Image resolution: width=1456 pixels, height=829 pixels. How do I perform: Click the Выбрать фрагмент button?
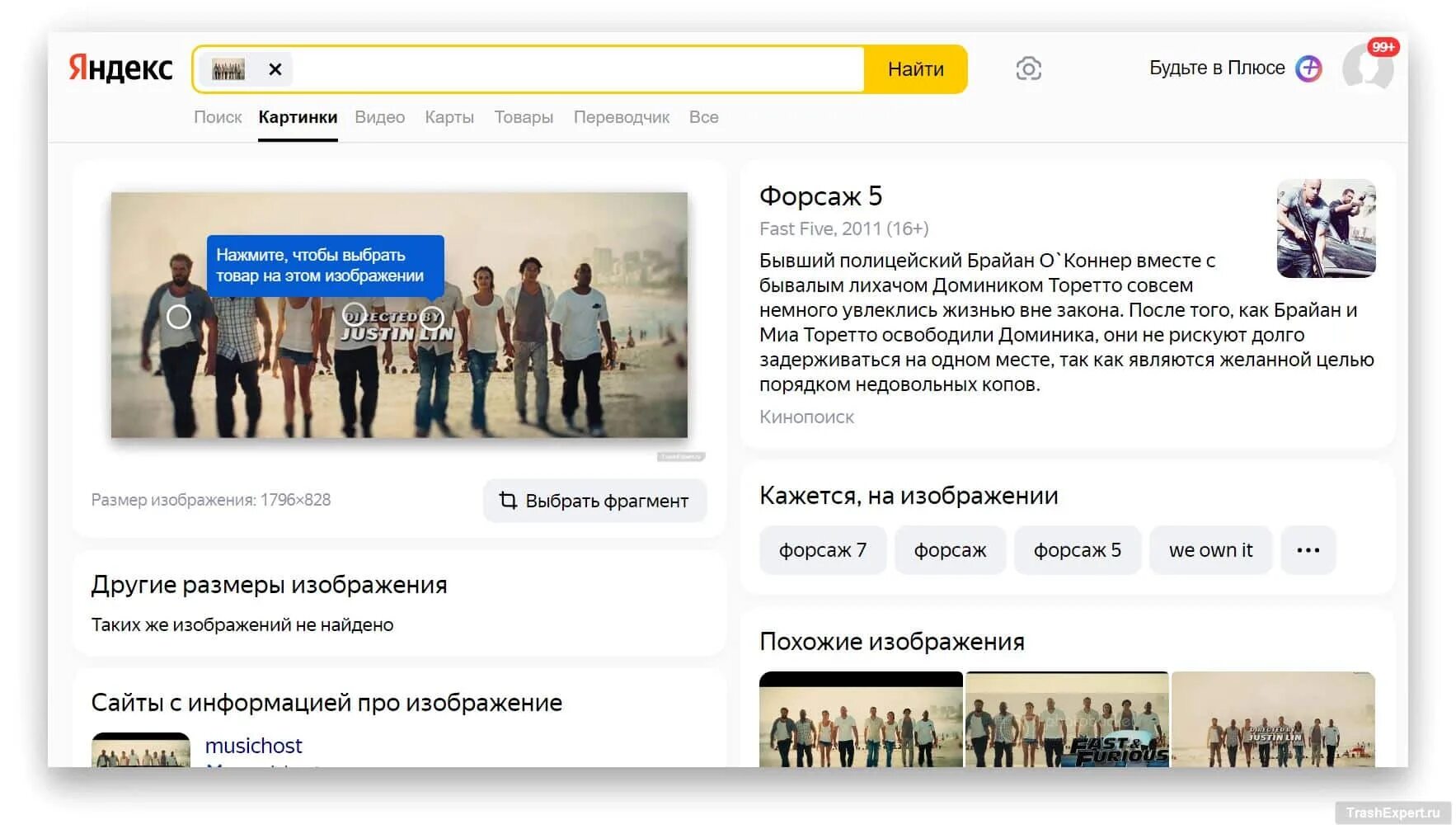click(x=594, y=501)
